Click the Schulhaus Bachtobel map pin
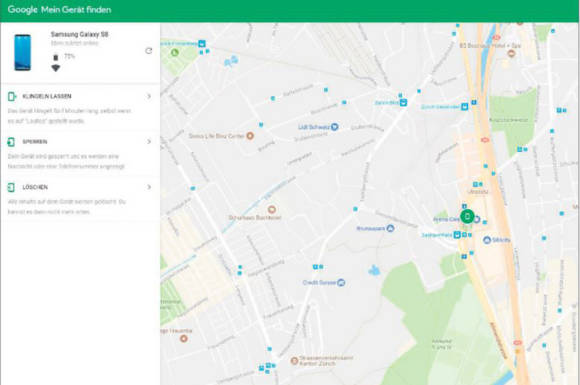The height and width of the screenshot is (385, 580). coord(272,210)
